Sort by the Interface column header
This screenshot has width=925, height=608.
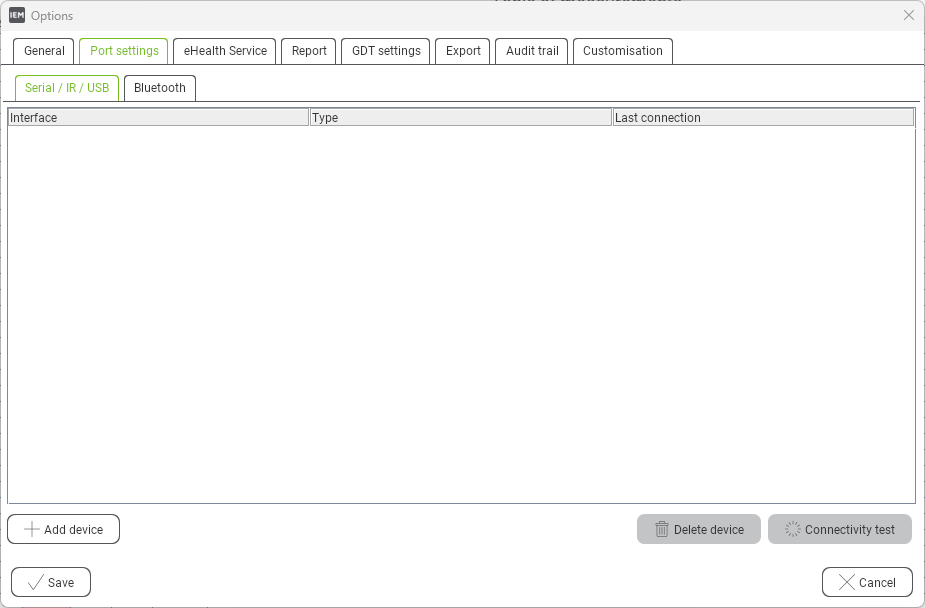158,118
